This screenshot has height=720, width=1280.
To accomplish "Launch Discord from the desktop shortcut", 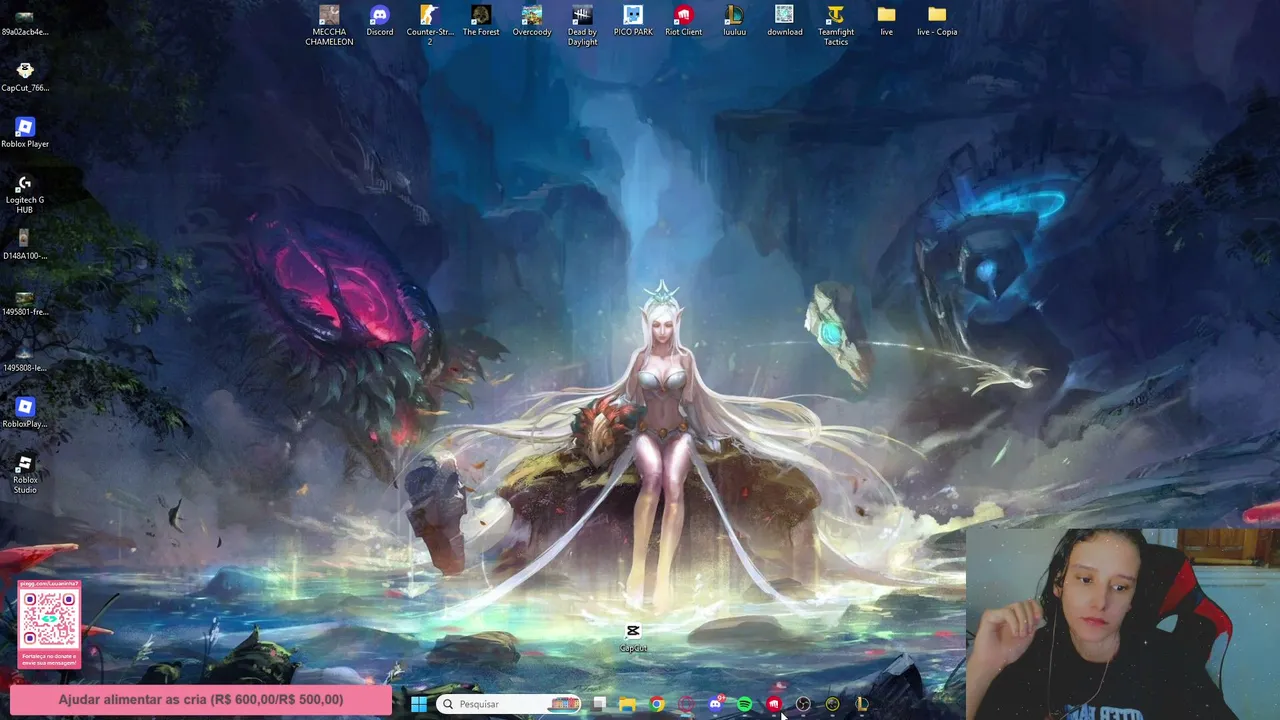I will coord(380,20).
